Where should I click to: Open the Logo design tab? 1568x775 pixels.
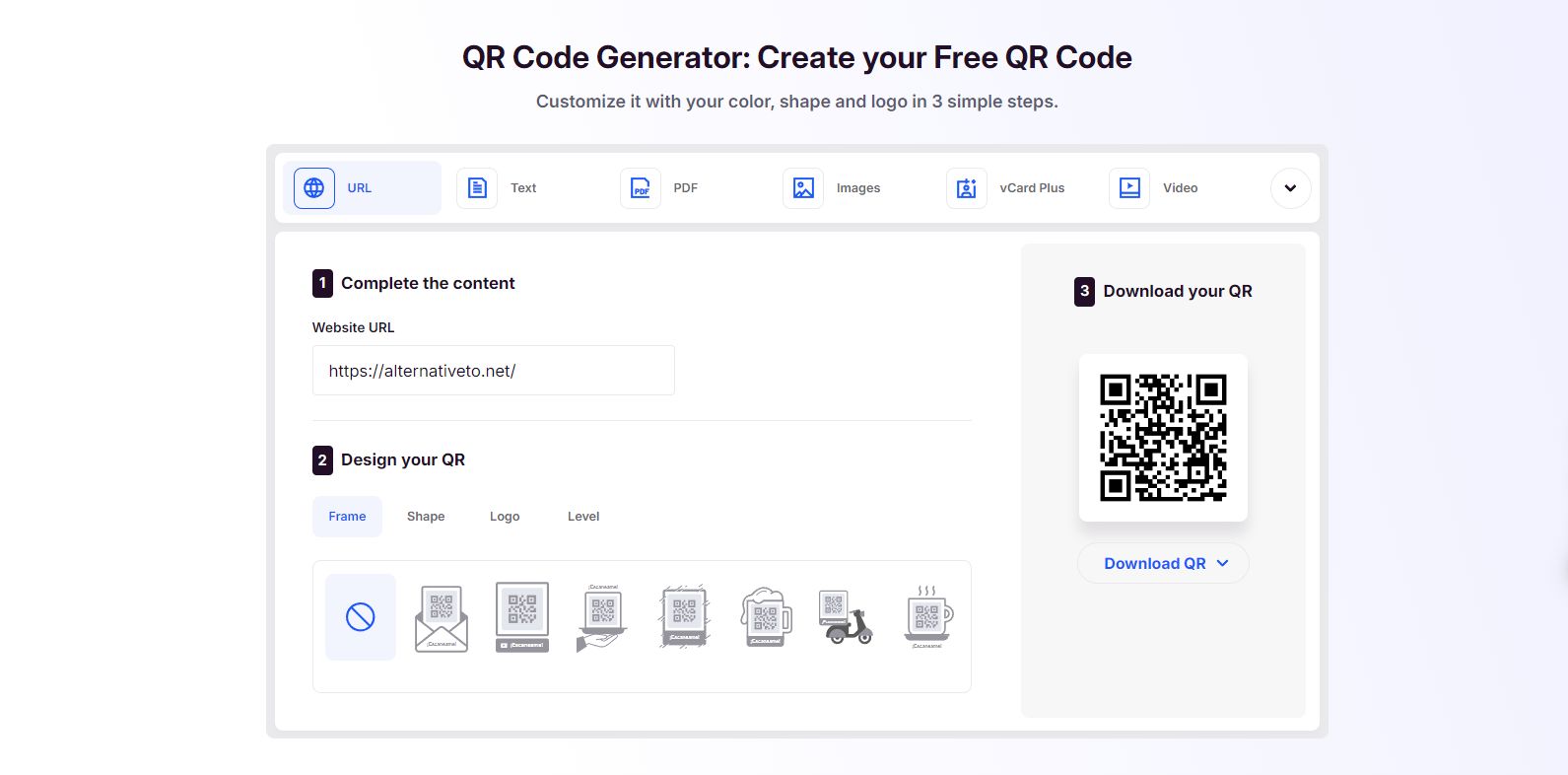pos(505,517)
